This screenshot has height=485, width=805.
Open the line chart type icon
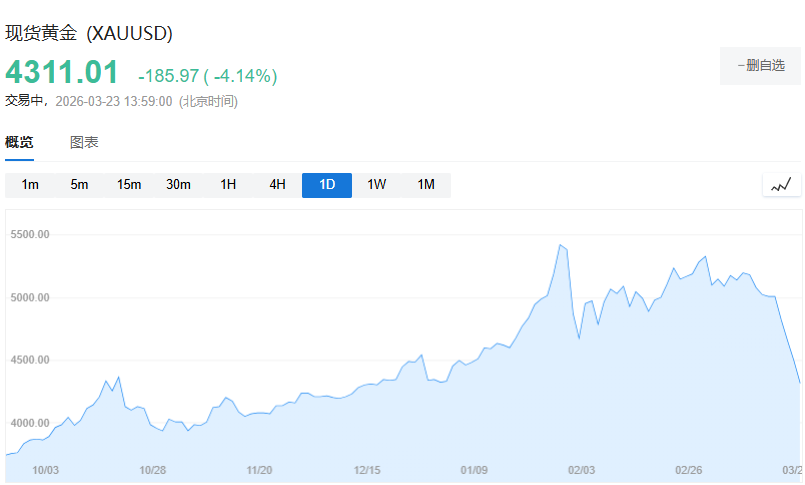click(781, 185)
